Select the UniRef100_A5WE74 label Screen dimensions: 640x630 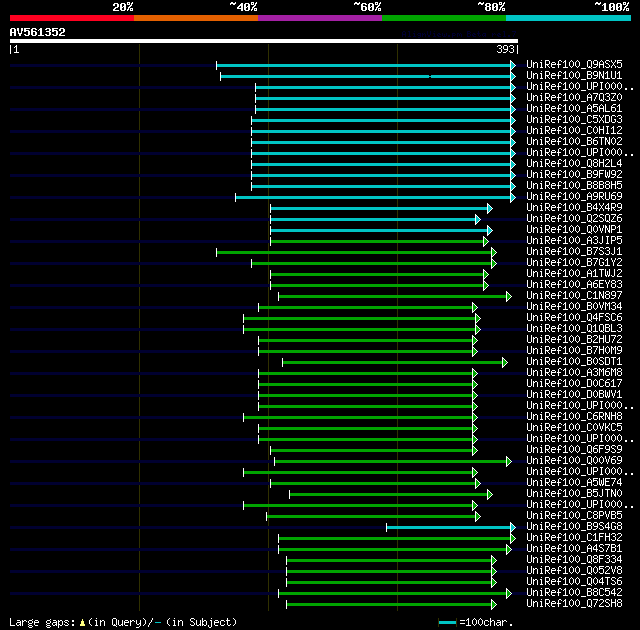[x=574, y=483]
